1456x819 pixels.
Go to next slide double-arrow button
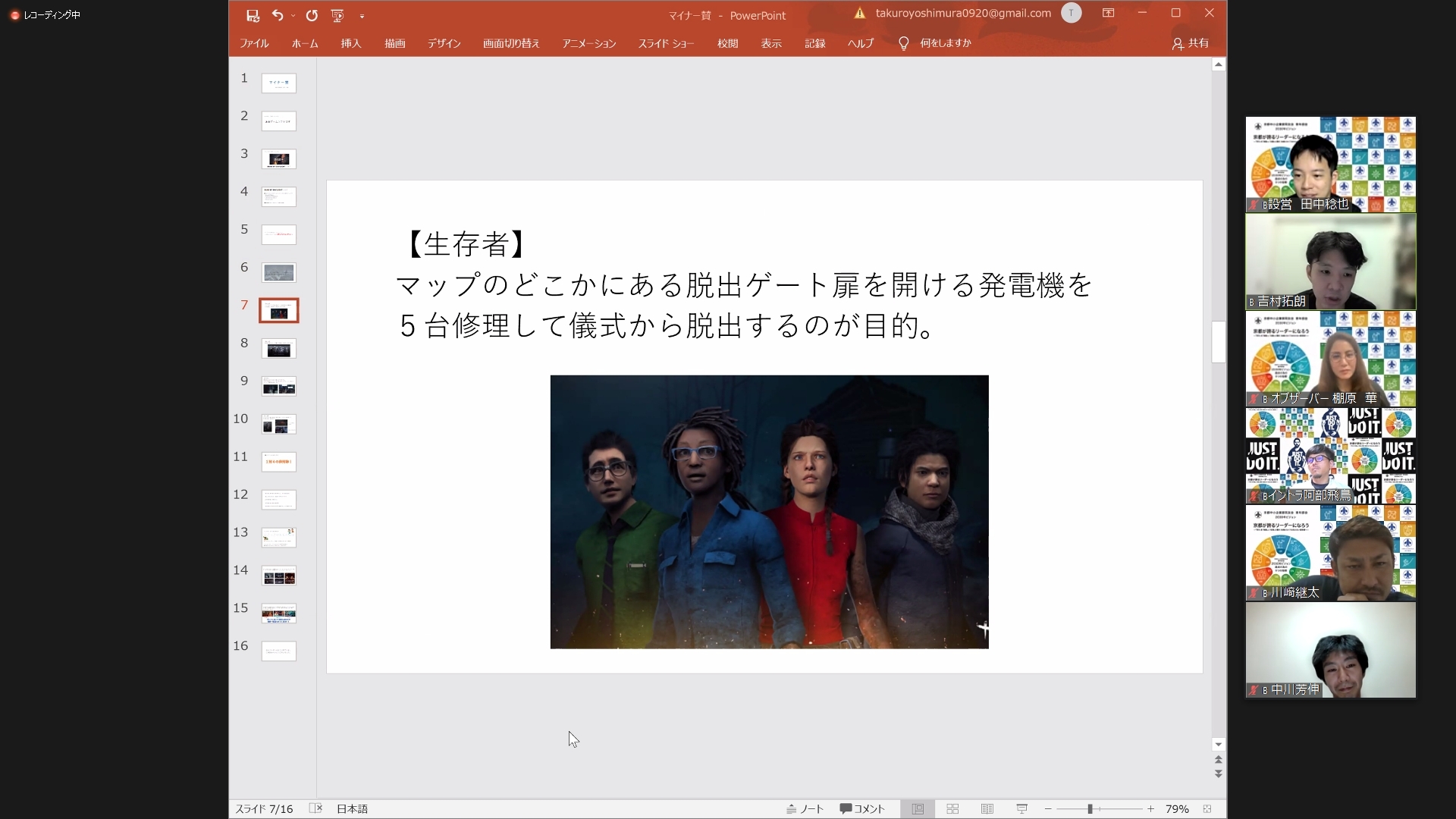click(x=1218, y=774)
